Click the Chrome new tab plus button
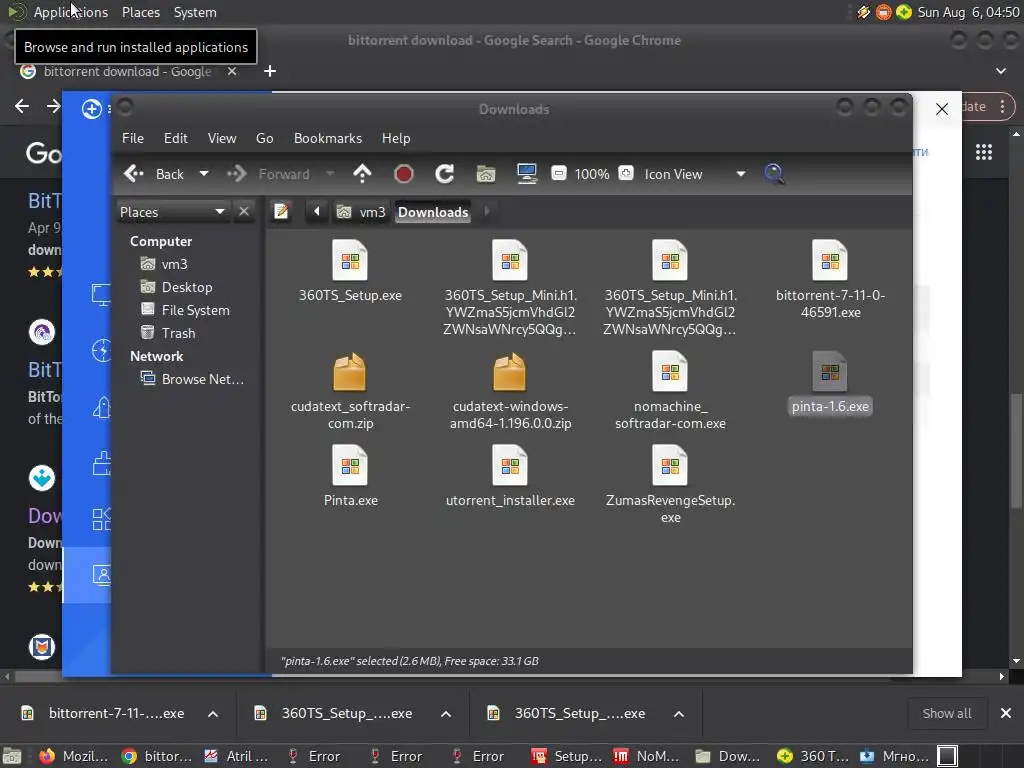This screenshot has height=768, width=1024. pos(270,71)
